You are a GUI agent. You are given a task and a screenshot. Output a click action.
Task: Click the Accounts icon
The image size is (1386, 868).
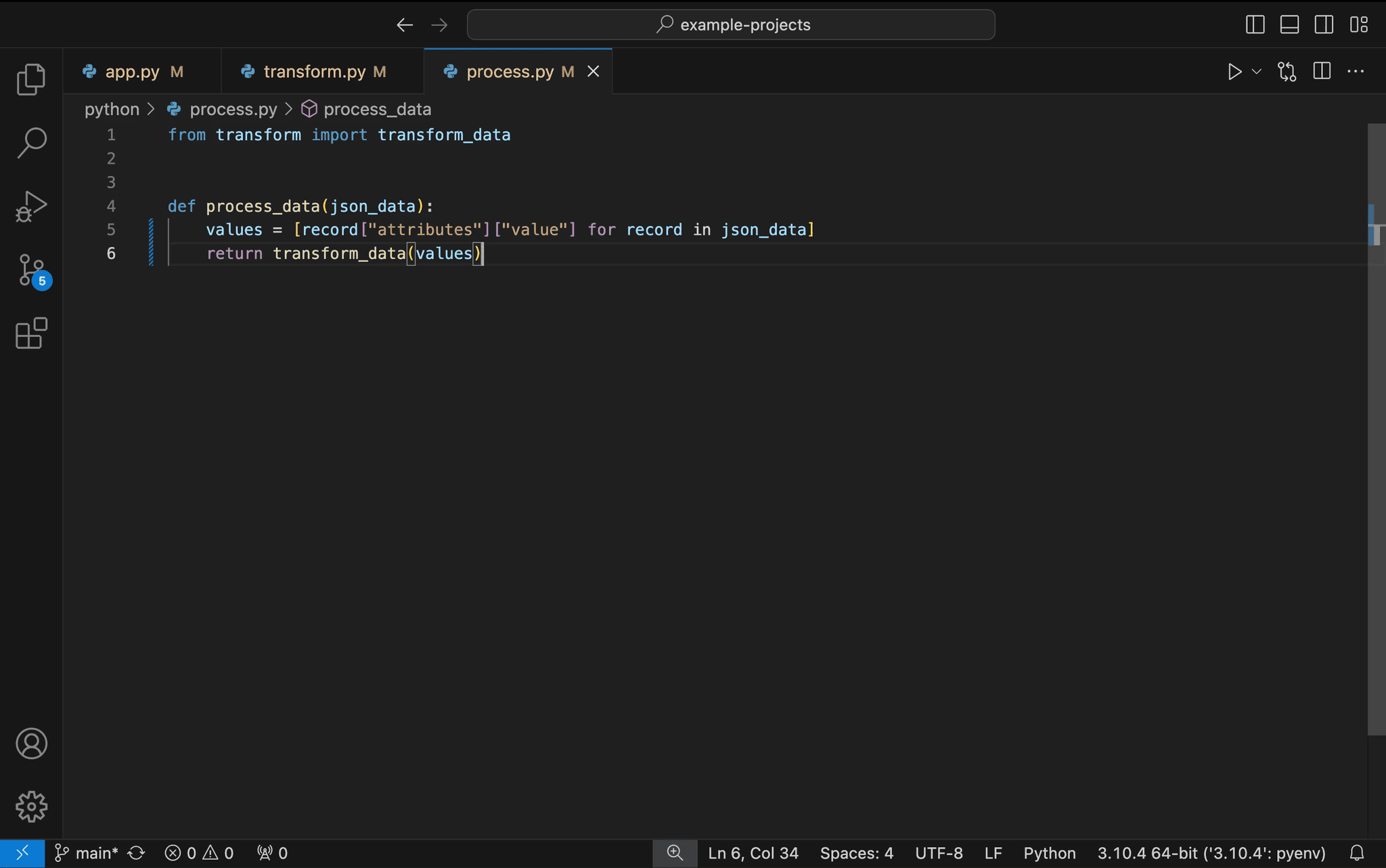[x=31, y=744]
